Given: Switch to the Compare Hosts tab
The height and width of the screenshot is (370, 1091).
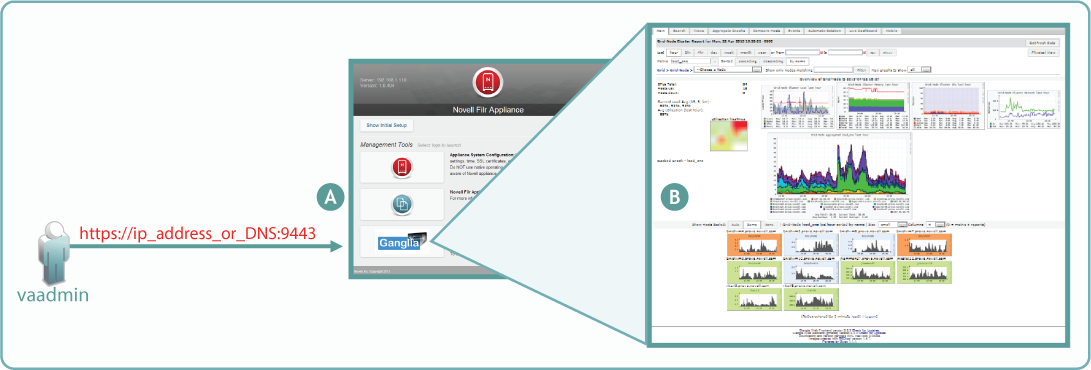Looking at the screenshot, I should [767, 31].
